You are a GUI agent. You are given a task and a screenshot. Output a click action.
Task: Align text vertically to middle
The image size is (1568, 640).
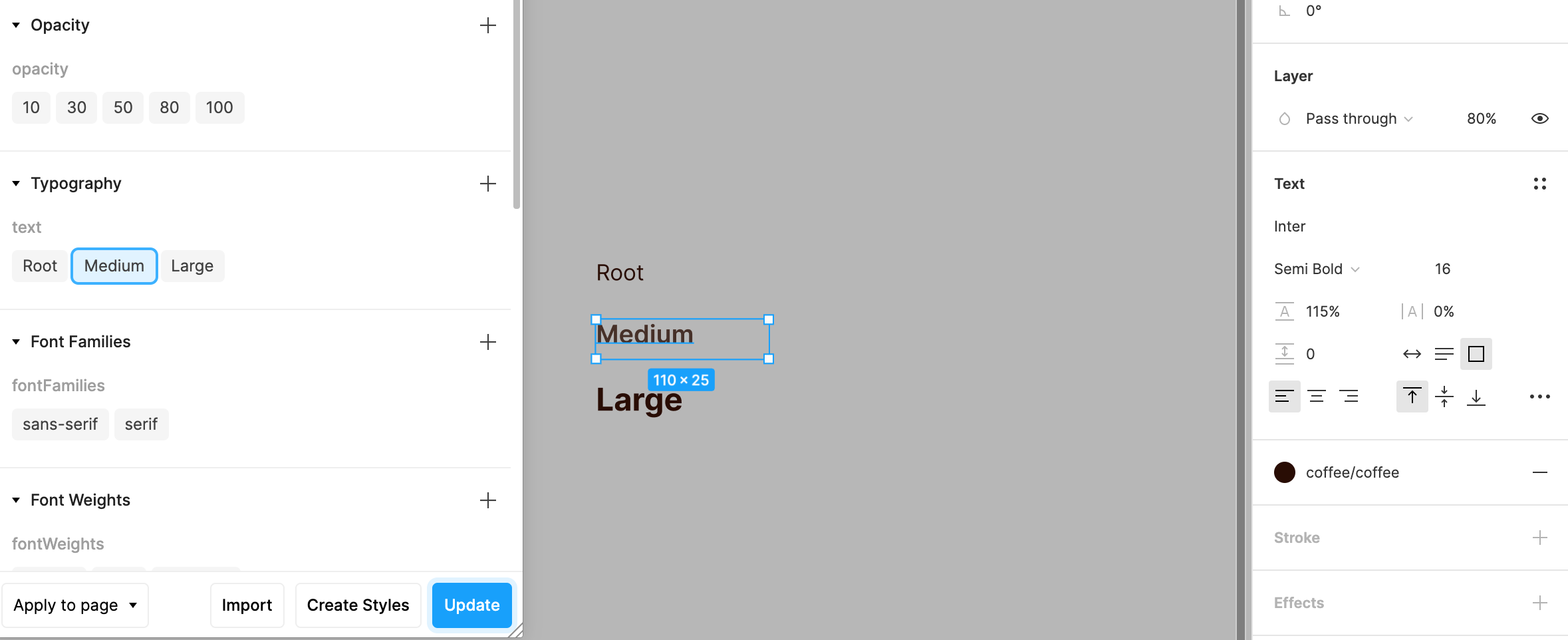[1444, 396]
